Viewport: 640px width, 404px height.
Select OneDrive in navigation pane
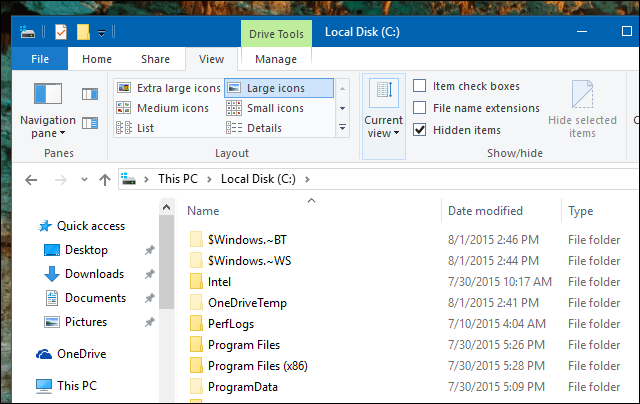pyautogui.click(x=71, y=354)
